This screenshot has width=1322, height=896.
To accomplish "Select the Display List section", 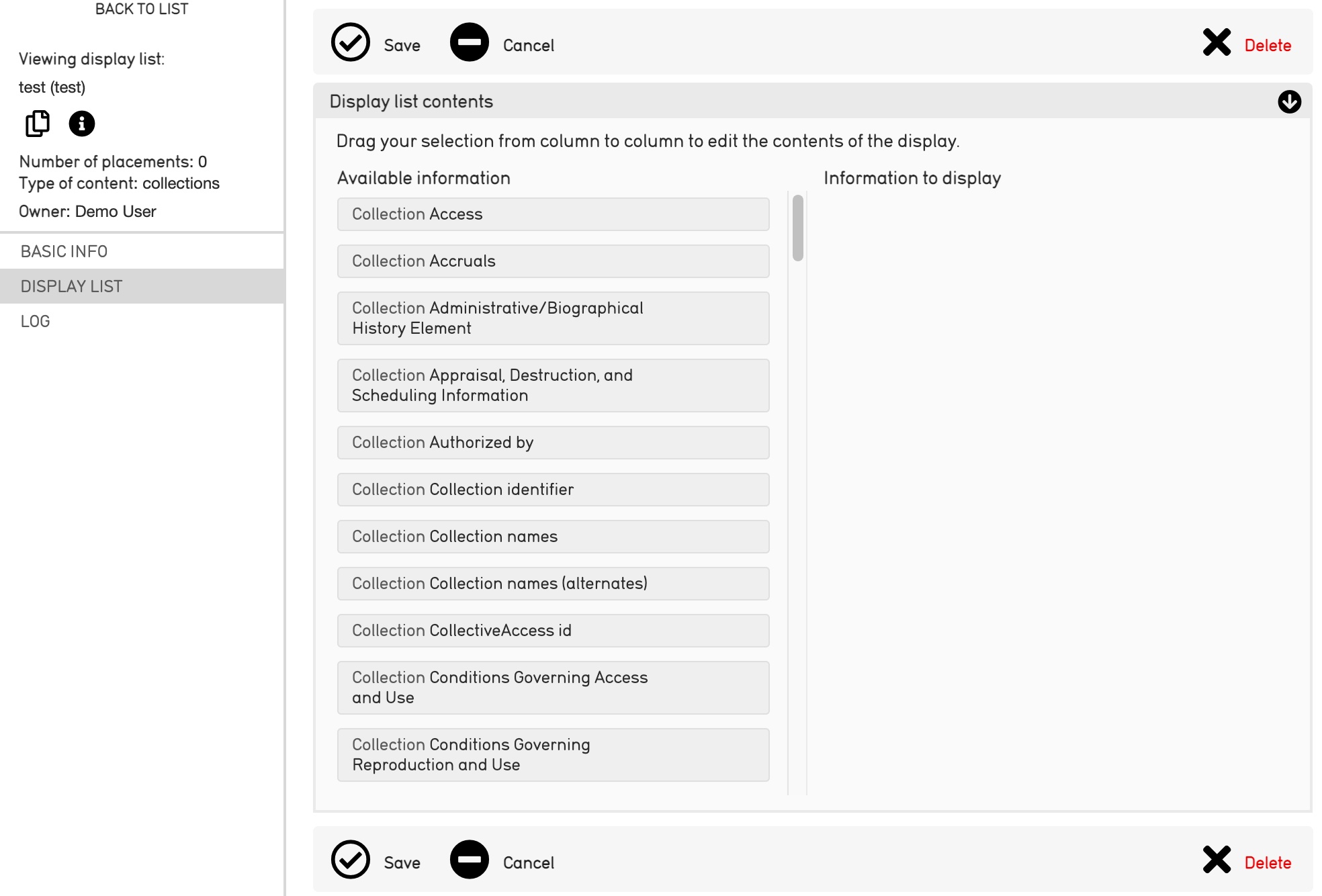I will (x=72, y=286).
